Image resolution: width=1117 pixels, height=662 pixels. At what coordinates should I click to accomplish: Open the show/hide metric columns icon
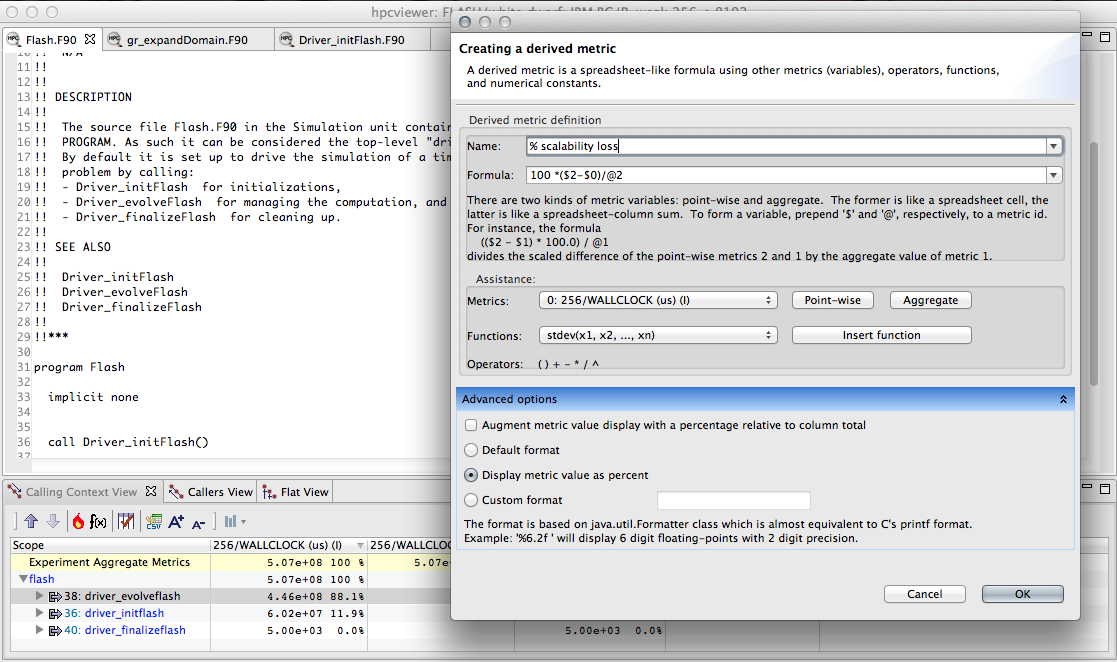[x=127, y=521]
